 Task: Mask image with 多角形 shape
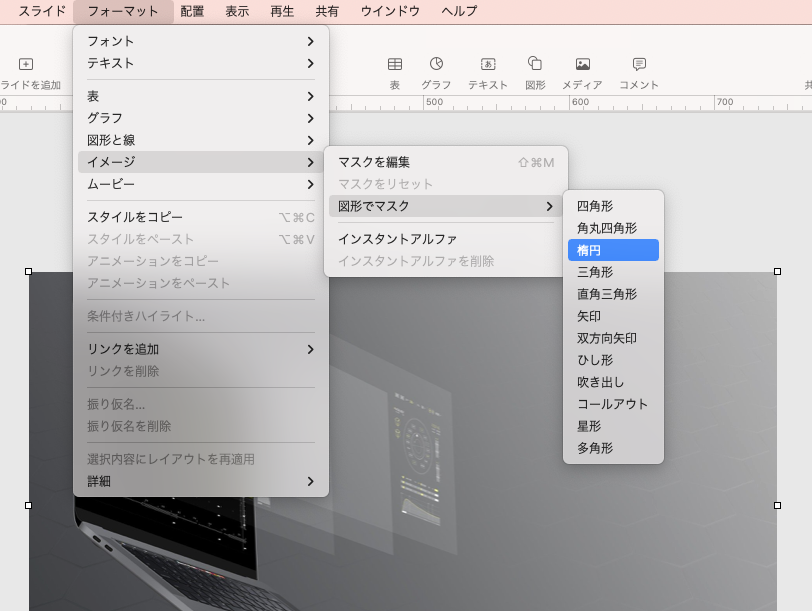[x=613, y=448]
